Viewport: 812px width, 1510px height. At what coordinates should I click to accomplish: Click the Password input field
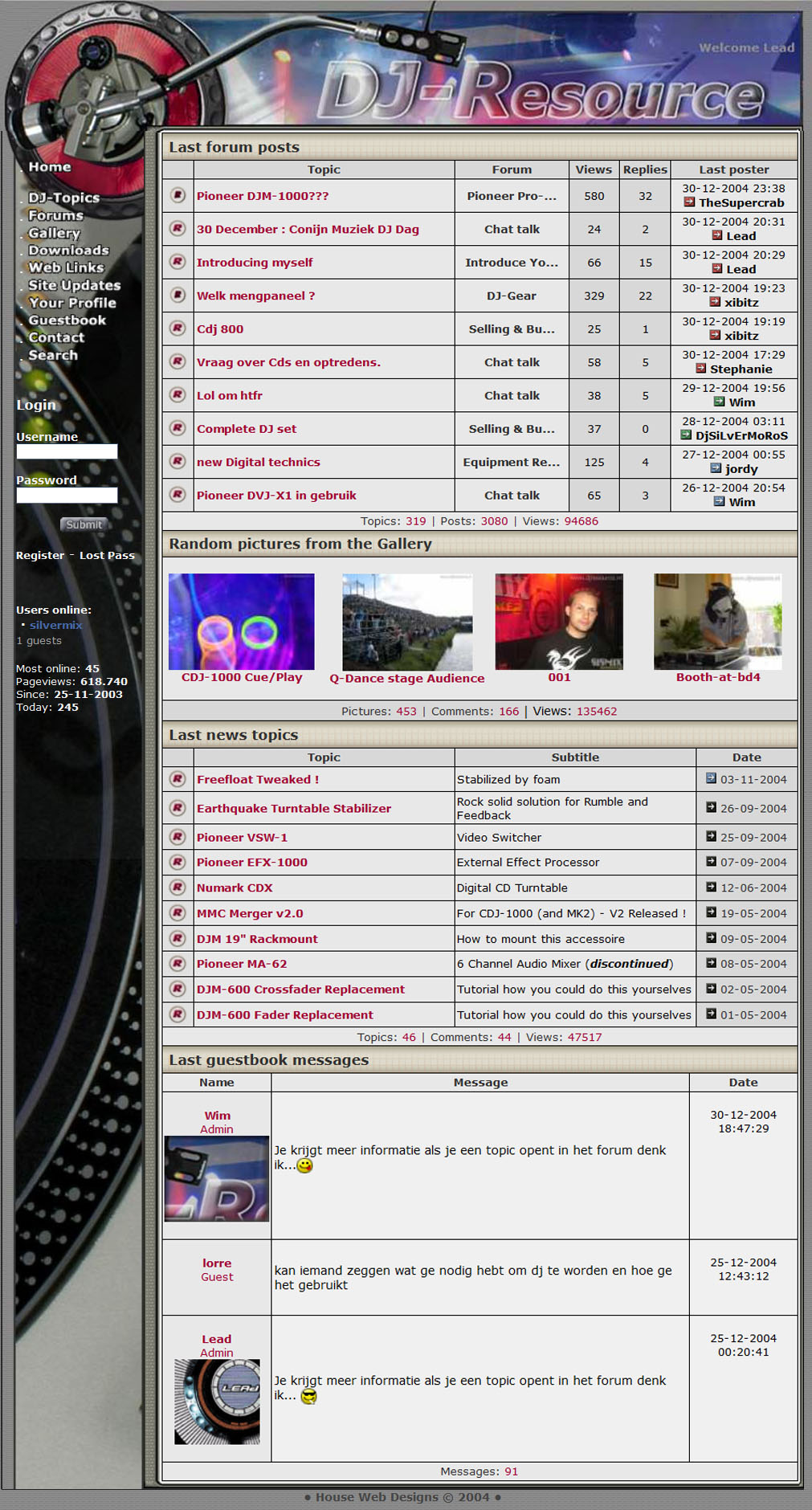click(67, 495)
